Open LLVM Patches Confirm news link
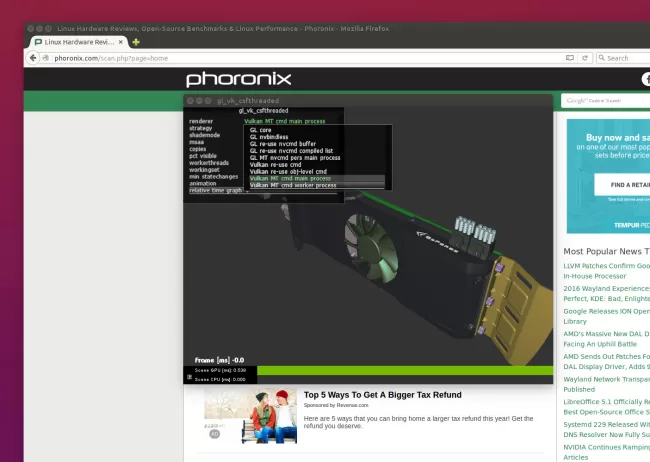 [x=606, y=271]
